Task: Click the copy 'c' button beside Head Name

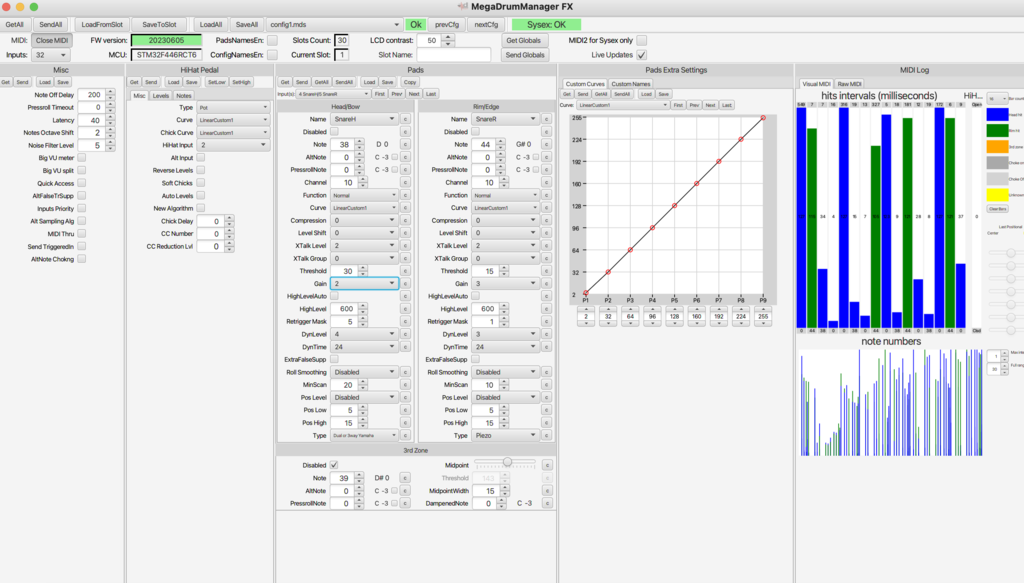Action: point(405,119)
